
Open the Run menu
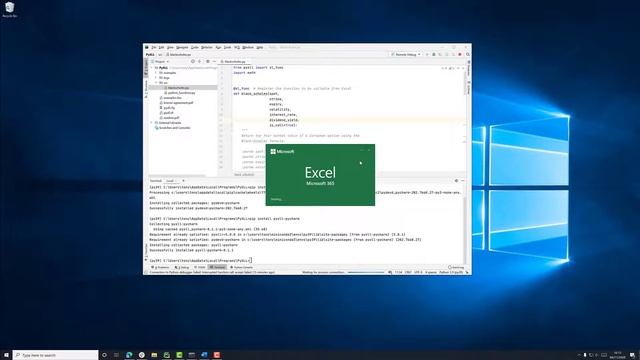coord(218,48)
